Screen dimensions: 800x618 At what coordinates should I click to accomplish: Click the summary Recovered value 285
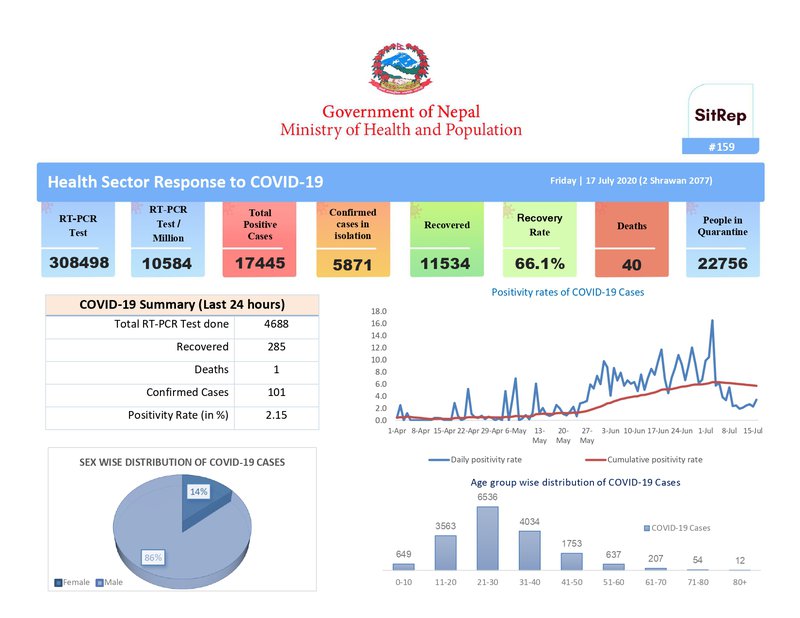[x=277, y=347]
